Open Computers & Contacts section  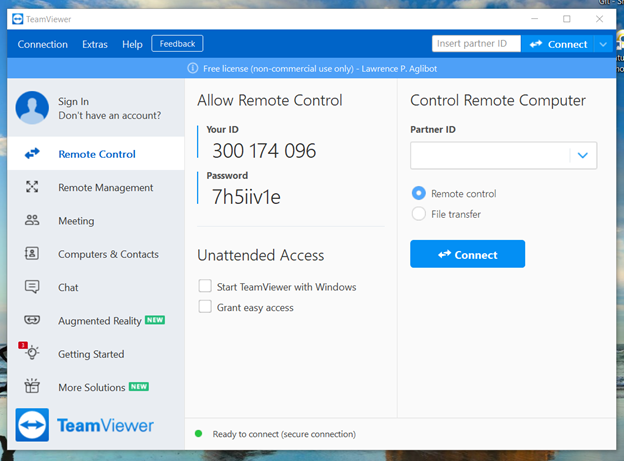(96, 254)
